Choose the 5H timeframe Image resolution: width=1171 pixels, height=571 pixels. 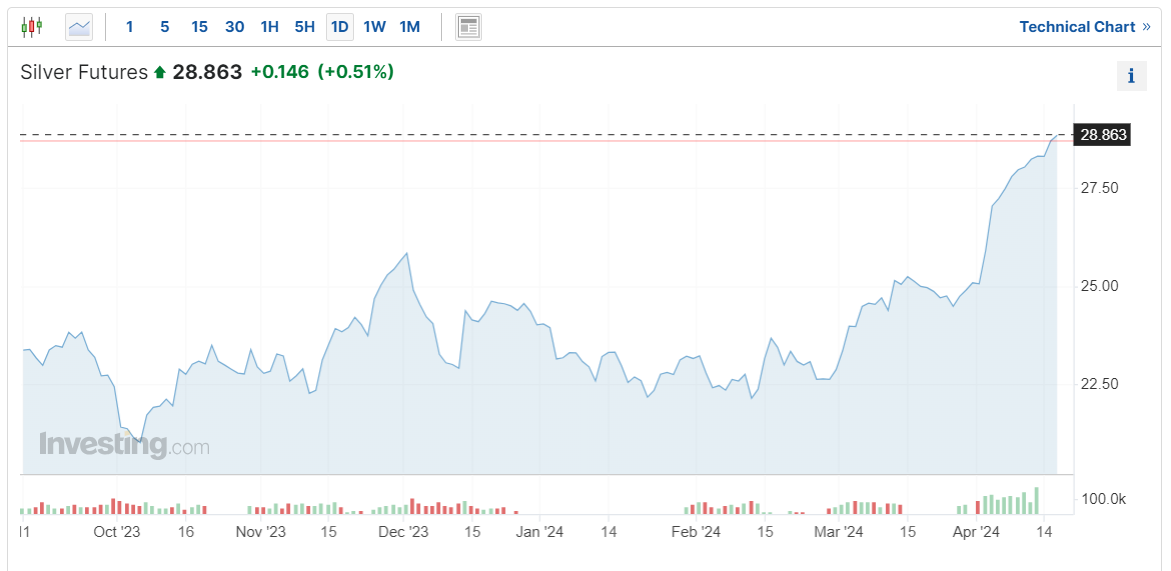[x=304, y=27]
